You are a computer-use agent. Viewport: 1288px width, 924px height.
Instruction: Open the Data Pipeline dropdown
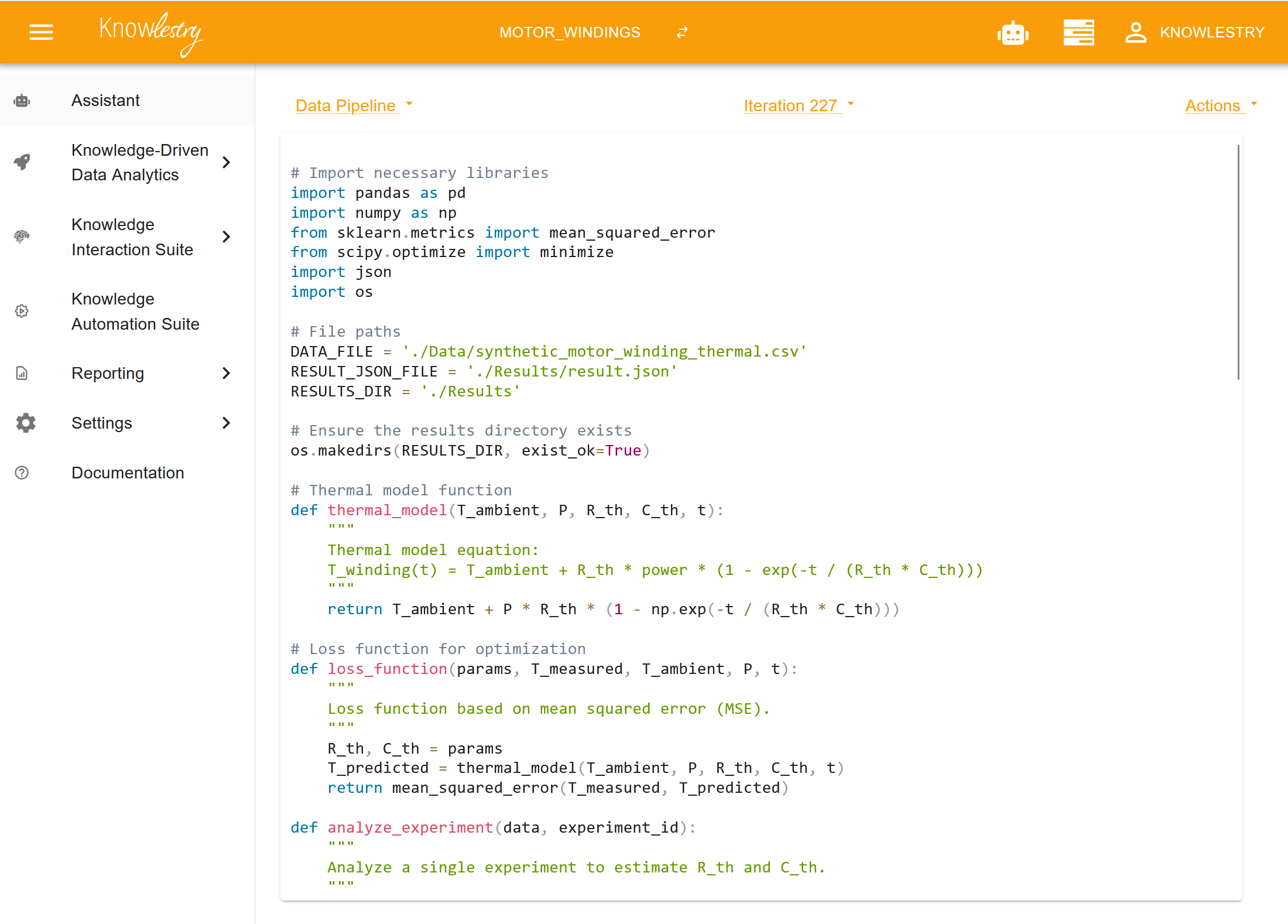(x=354, y=105)
